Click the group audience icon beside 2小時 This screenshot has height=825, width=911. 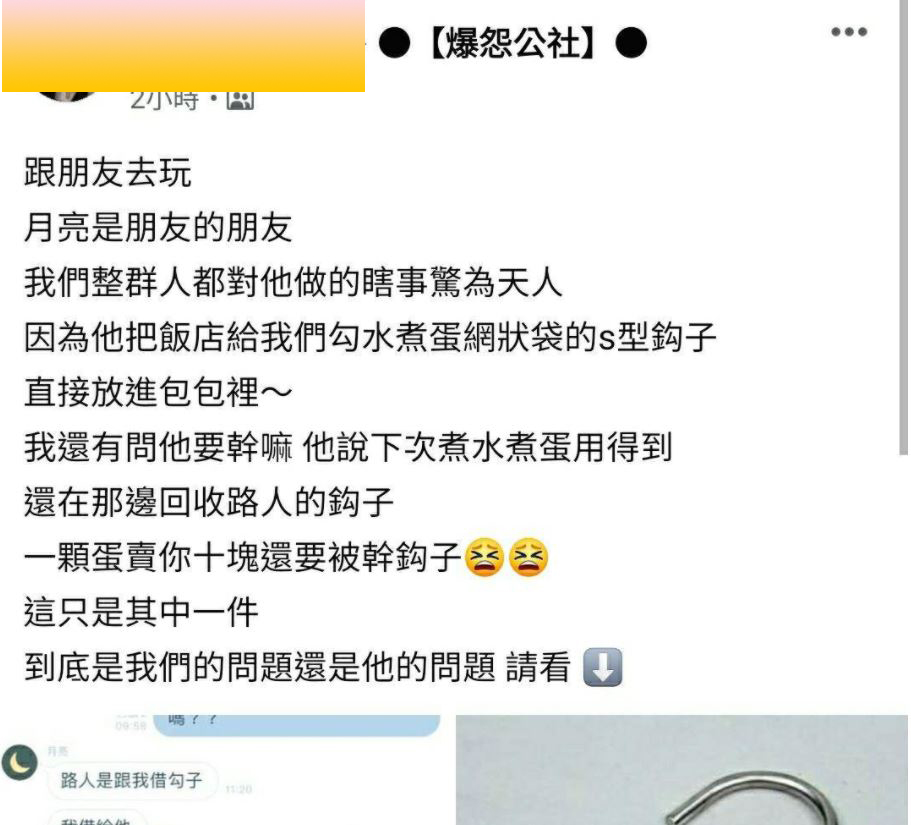(241, 100)
